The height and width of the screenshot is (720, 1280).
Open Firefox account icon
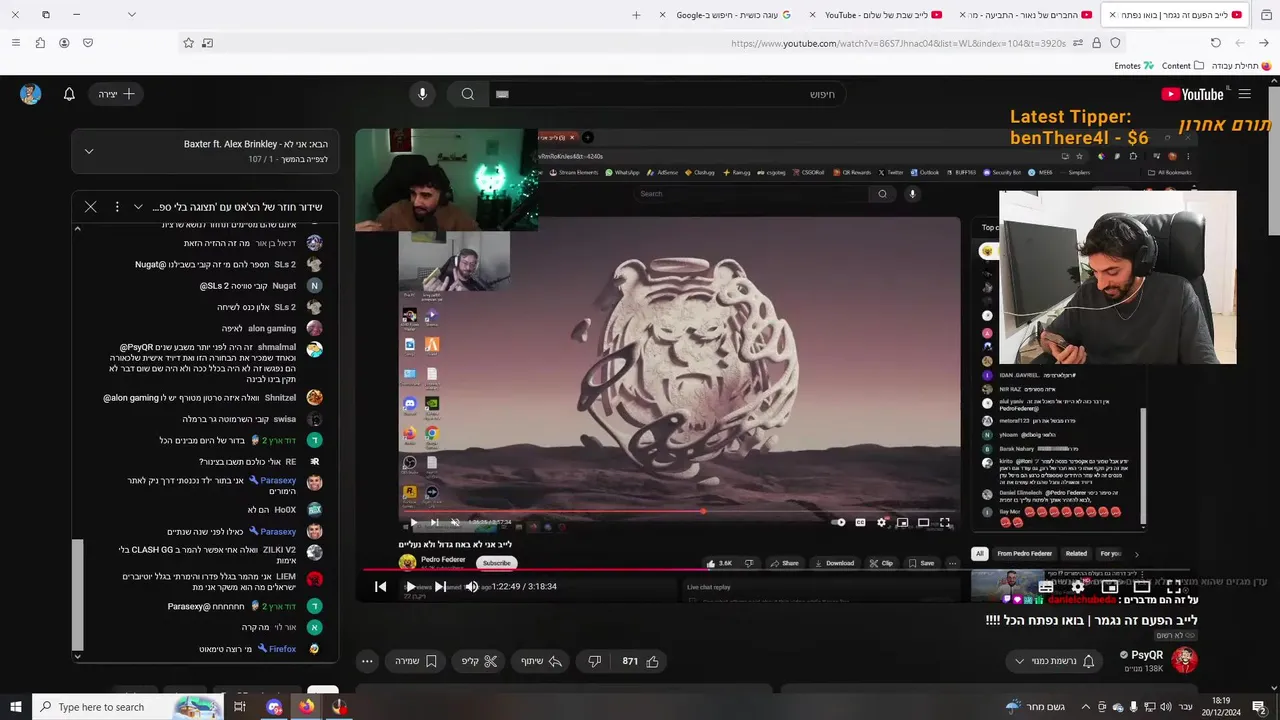pos(64,43)
